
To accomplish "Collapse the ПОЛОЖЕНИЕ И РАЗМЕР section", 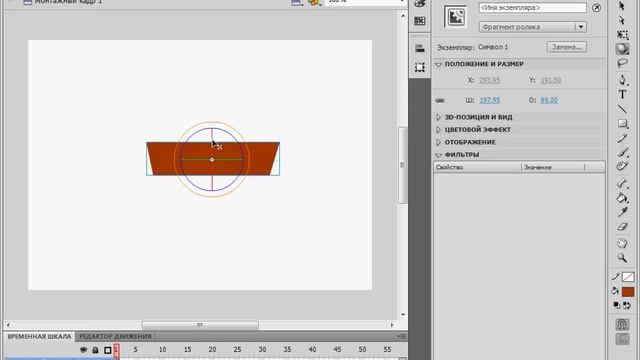I will 438,64.
